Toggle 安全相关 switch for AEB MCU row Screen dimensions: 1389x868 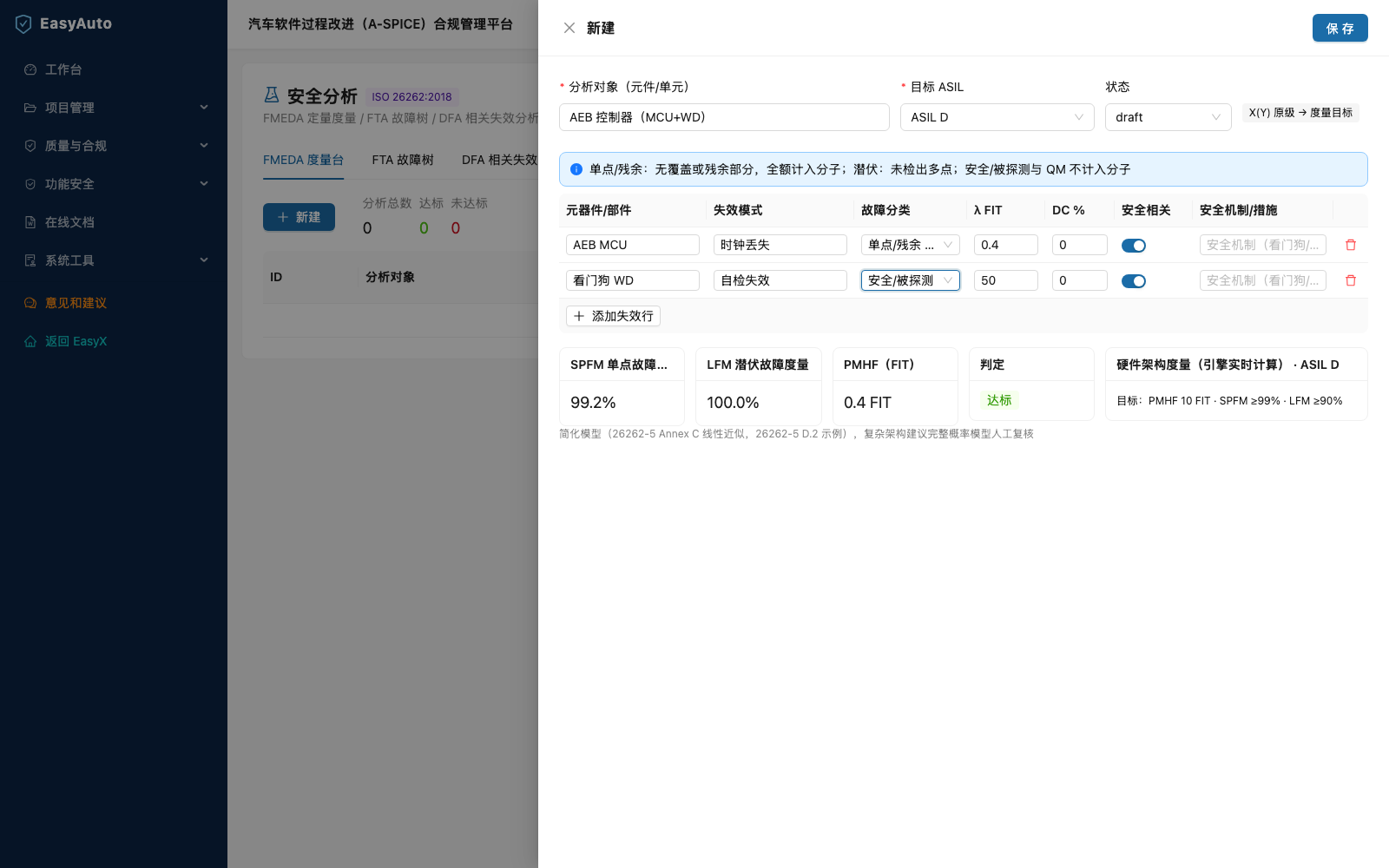coord(1134,246)
